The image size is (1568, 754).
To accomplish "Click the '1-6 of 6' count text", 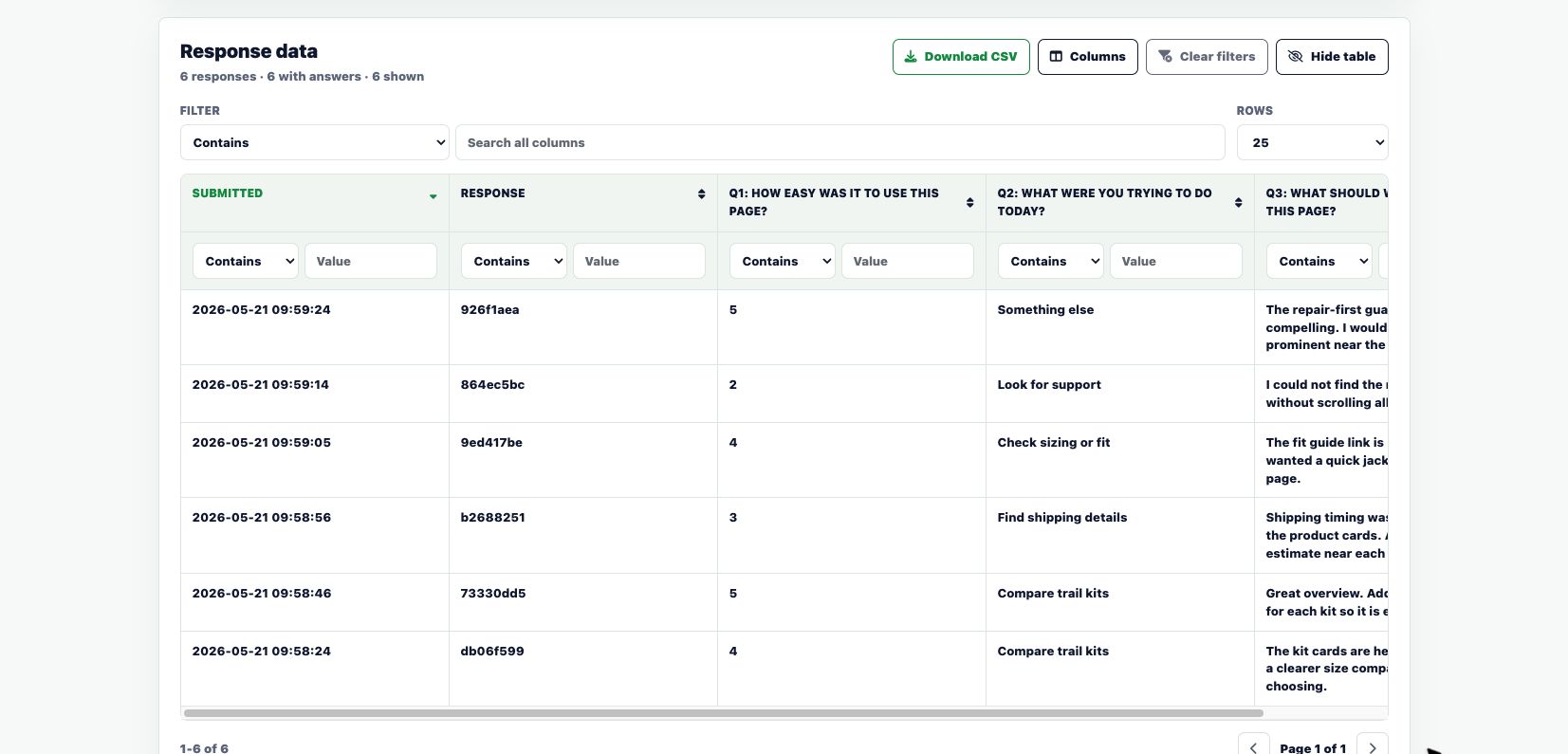I will pyautogui.click(x=204, y=748).
